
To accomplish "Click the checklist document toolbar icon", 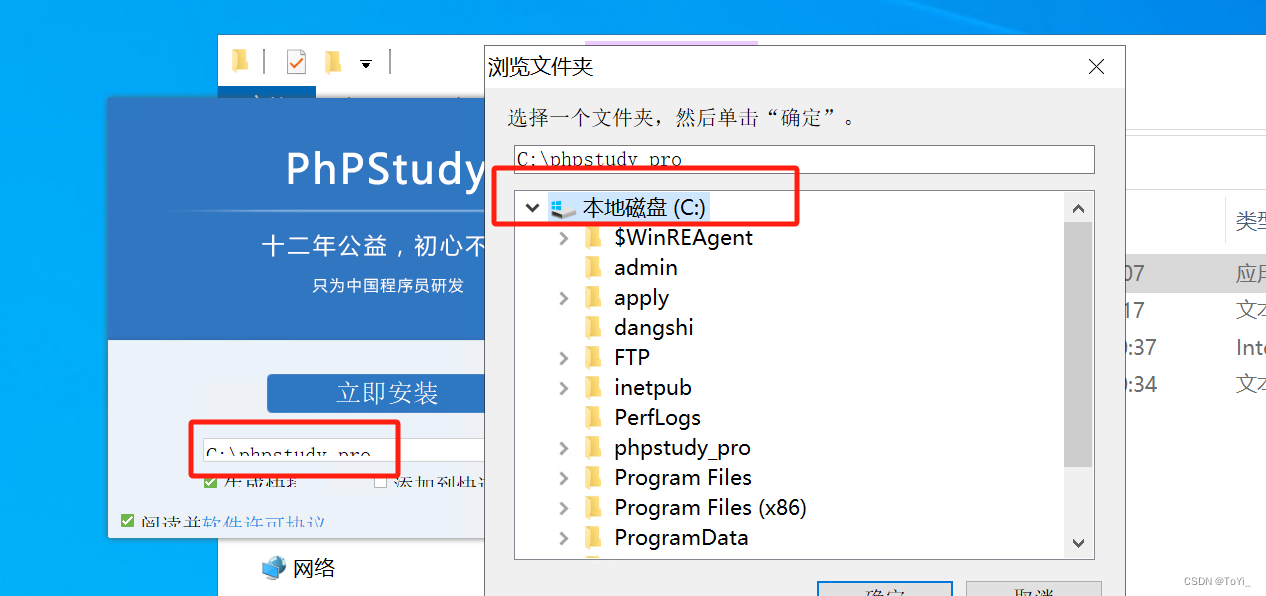I will [x=296, y=61].
